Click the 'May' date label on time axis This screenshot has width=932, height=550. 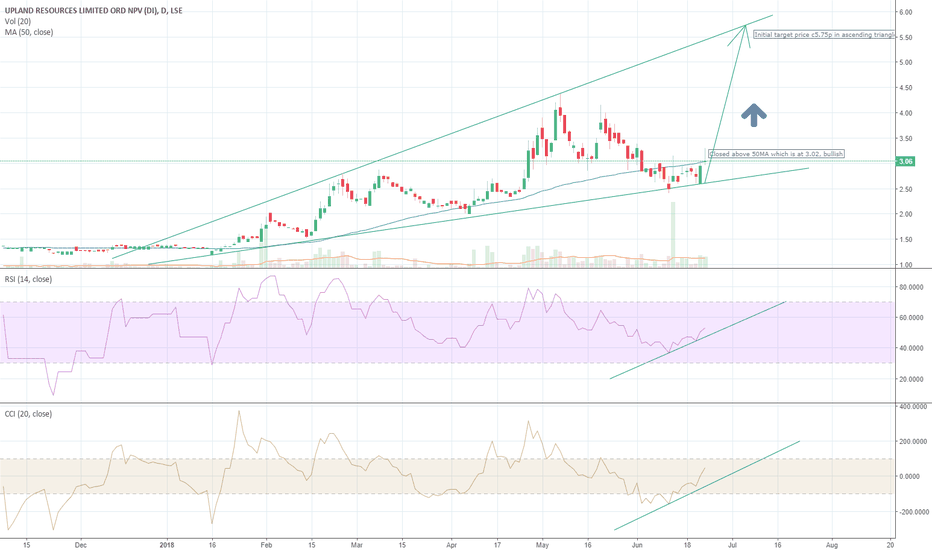click(x=542, y=545)
